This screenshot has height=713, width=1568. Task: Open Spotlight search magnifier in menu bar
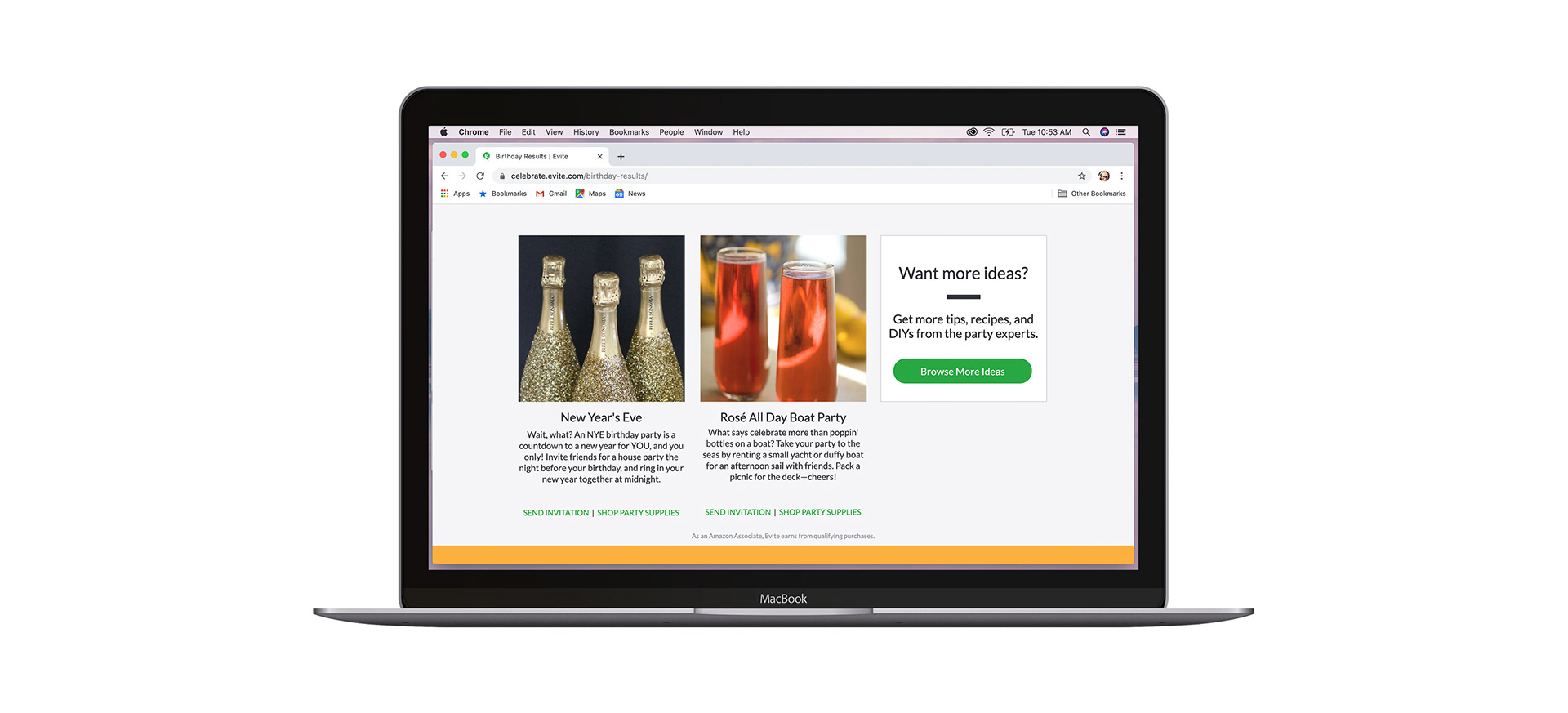pyautogui.click(x=1086, y=131)
